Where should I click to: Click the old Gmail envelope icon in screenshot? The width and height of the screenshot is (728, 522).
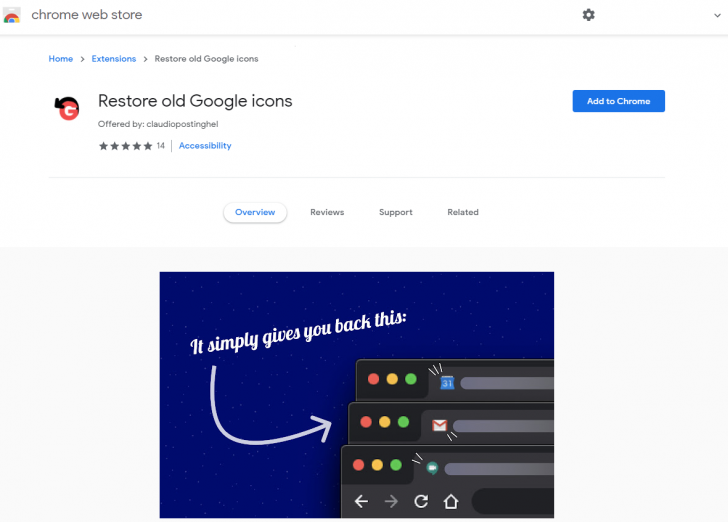[439, 425]
